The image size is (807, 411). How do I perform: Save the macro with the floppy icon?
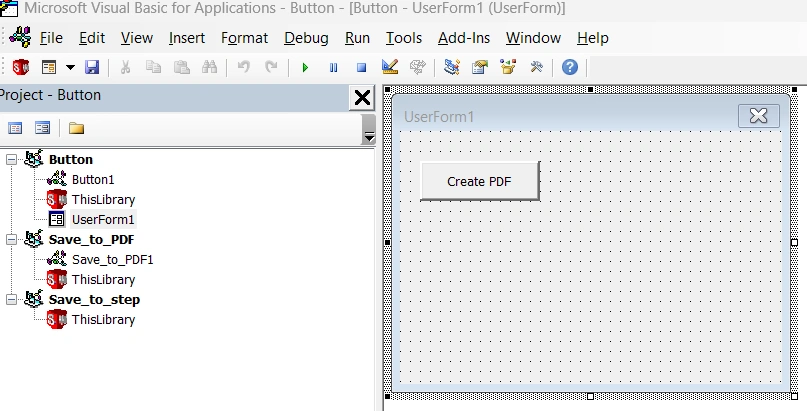click(92, 67)
